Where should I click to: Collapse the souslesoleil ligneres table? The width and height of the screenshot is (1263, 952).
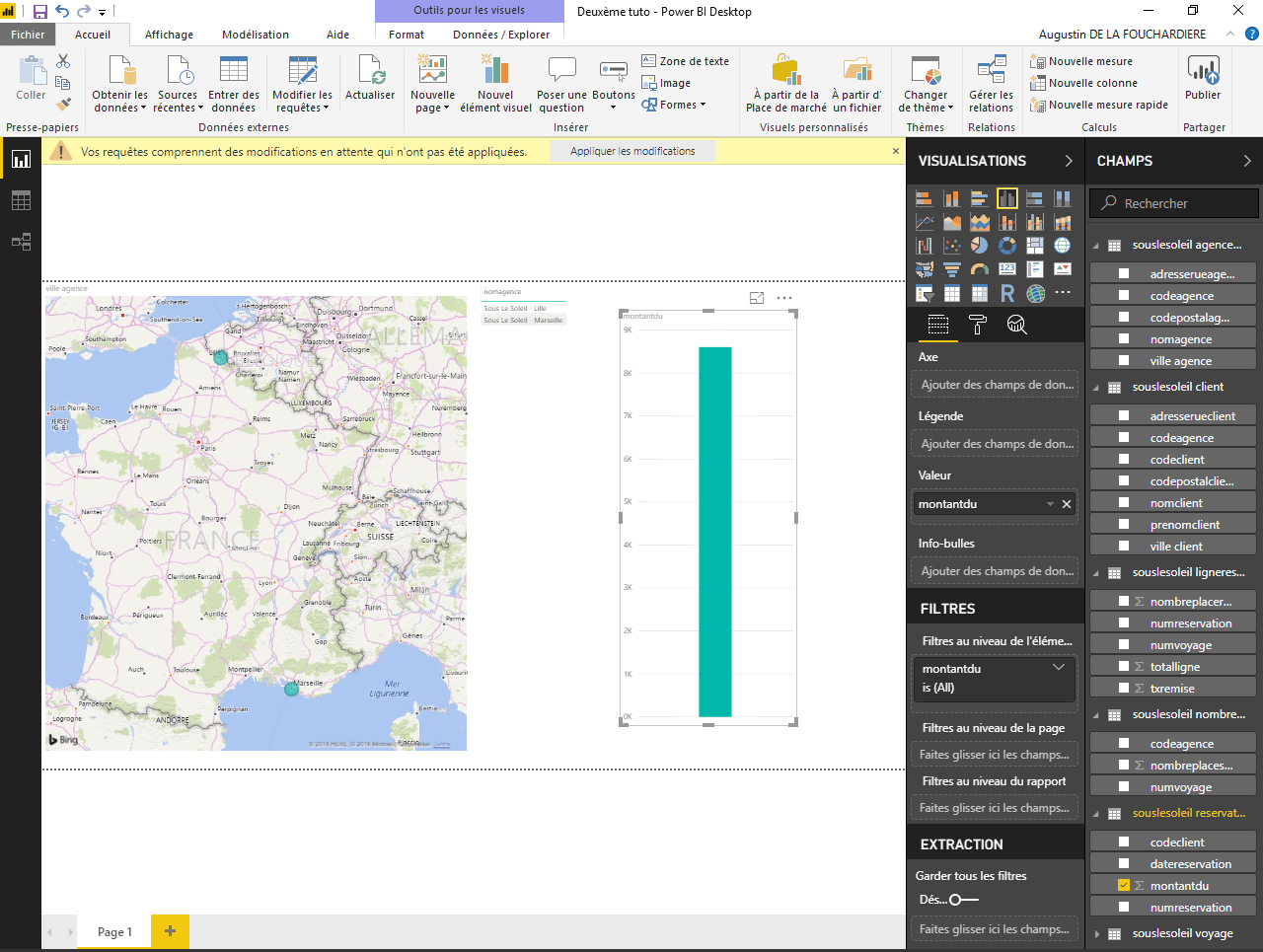pyautogui.click(x=1096, y=573)
